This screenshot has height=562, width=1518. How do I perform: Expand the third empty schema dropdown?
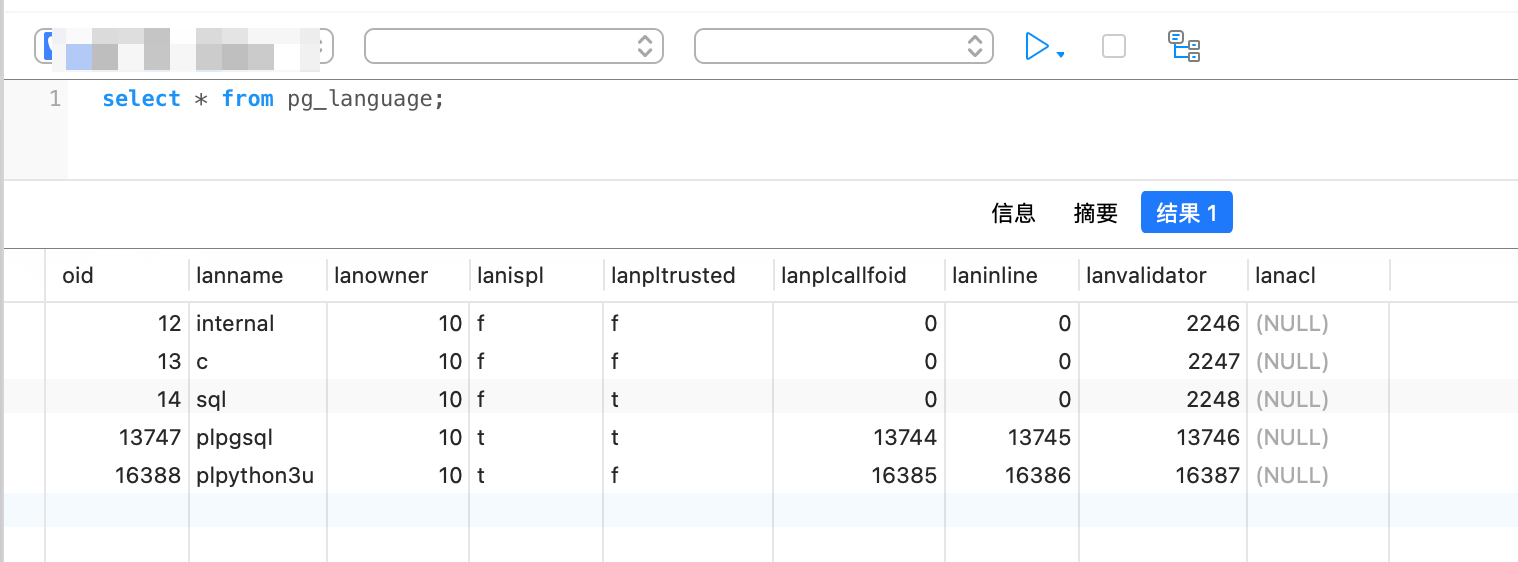pos(843,46)
